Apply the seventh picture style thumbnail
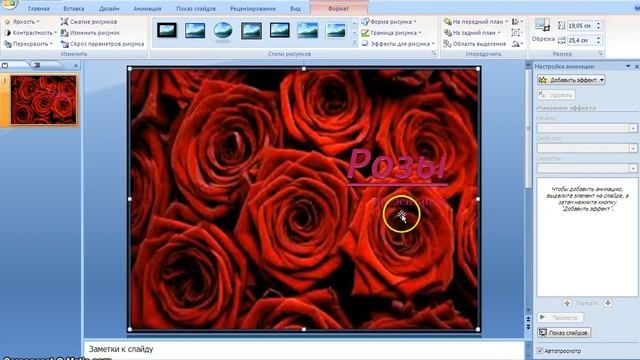Screen dimensions: 640x360 click(x=336, y=30)
